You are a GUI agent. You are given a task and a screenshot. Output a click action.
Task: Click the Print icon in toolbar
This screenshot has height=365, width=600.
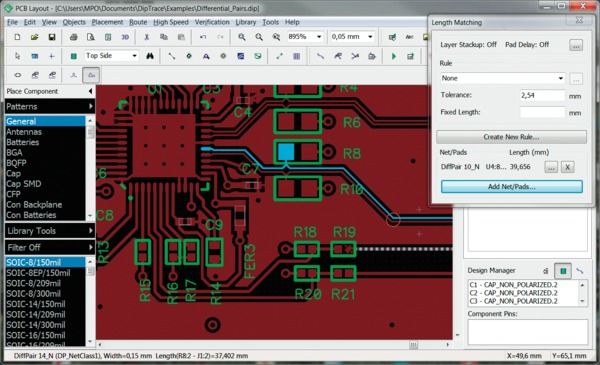[x=73, y=37]
